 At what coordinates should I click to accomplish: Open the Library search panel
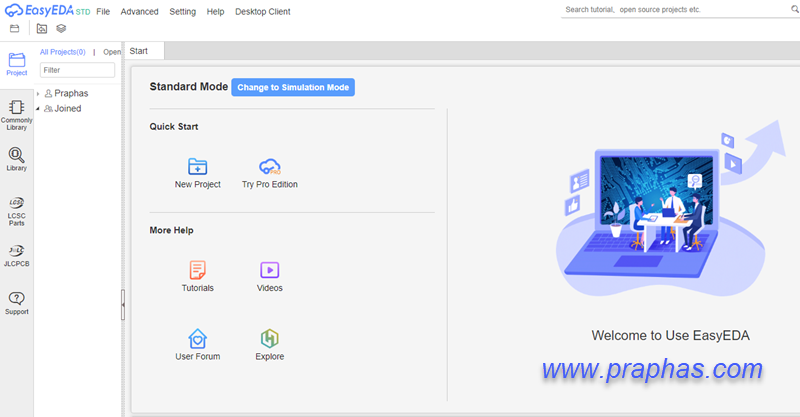[16, 159]
